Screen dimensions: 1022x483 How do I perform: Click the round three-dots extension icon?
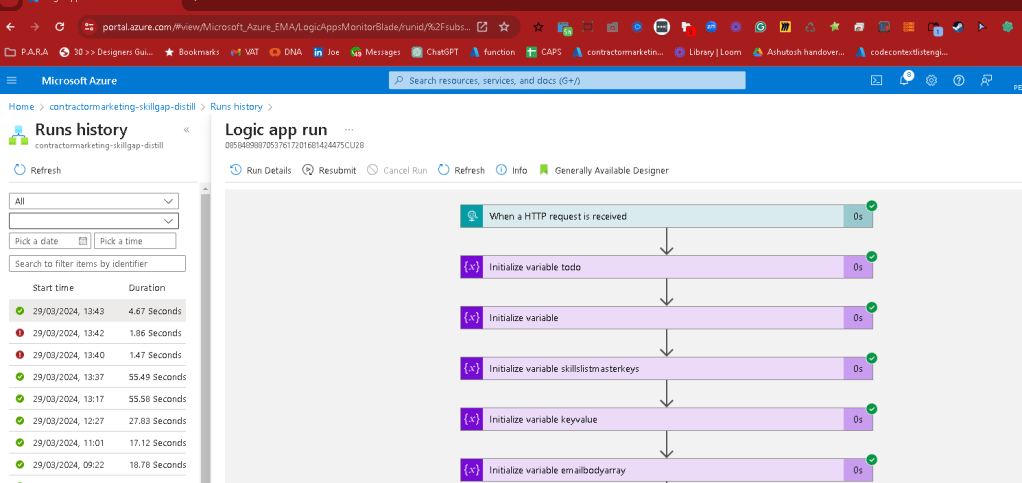(x=662, y=27)
